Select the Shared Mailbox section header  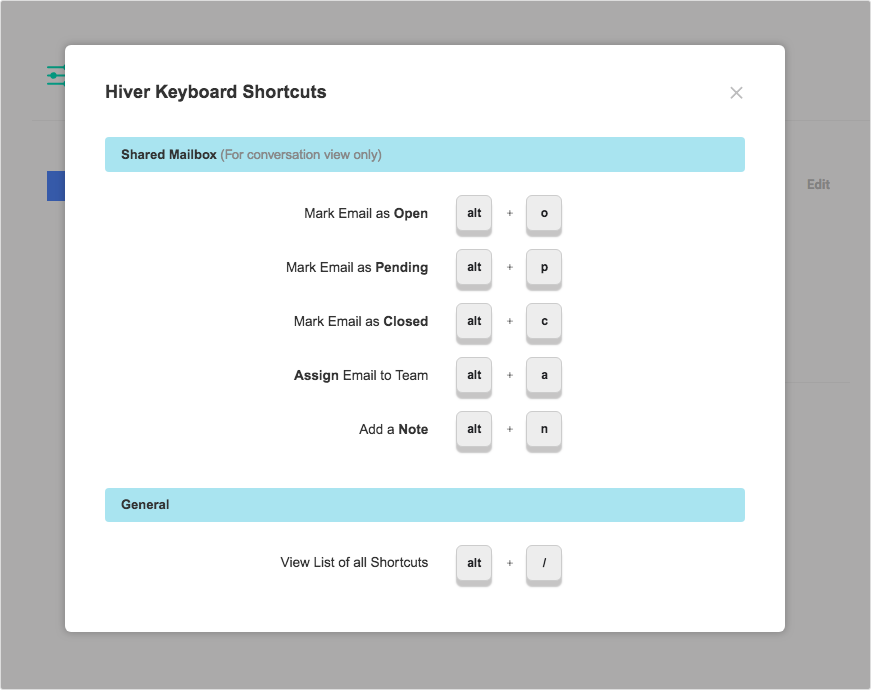pos(425,154)
